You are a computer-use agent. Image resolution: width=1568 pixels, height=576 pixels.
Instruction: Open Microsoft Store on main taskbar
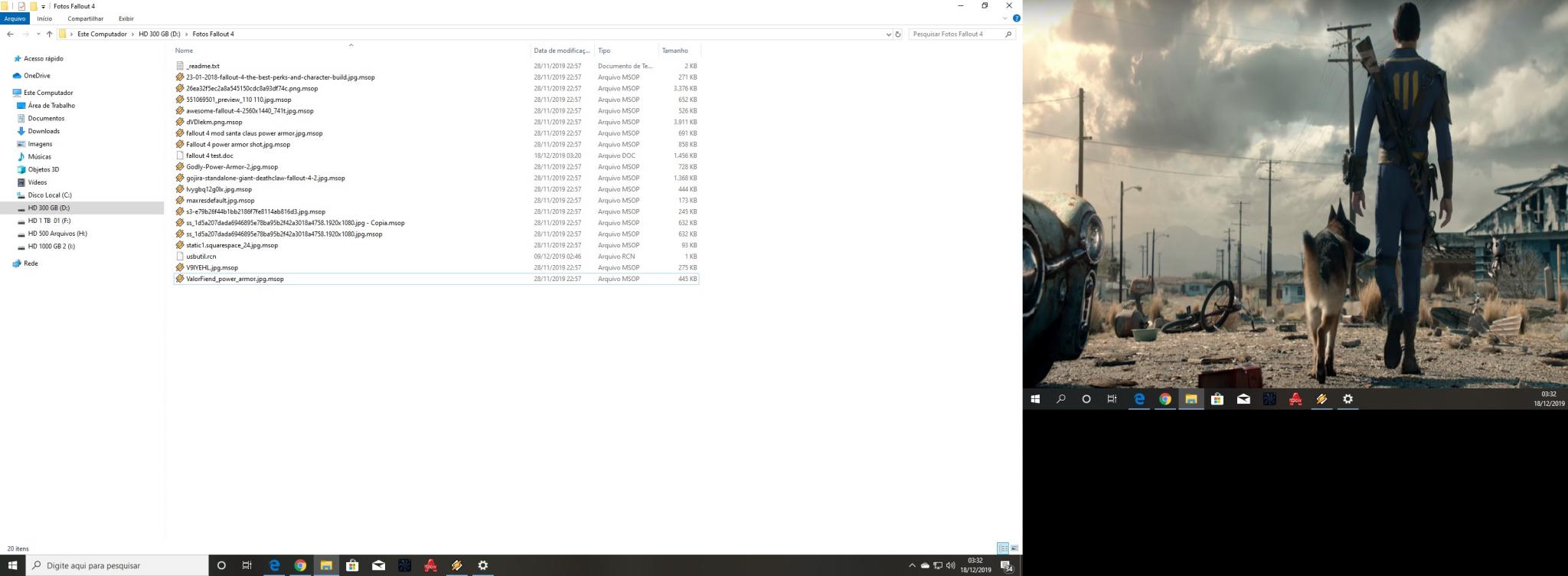[x=352, y=565]
